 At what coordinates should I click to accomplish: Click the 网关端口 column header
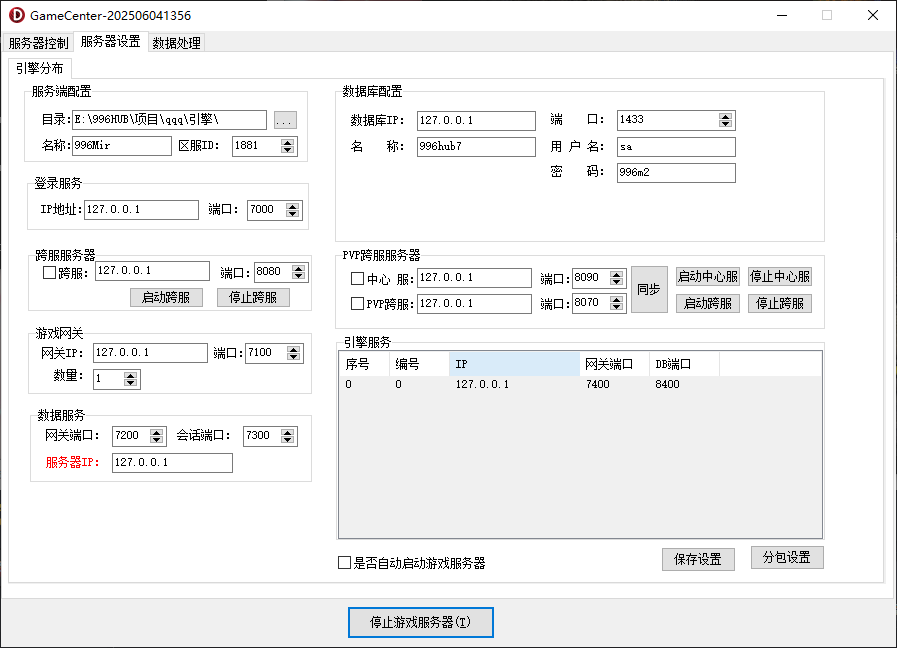coord(614,364)
